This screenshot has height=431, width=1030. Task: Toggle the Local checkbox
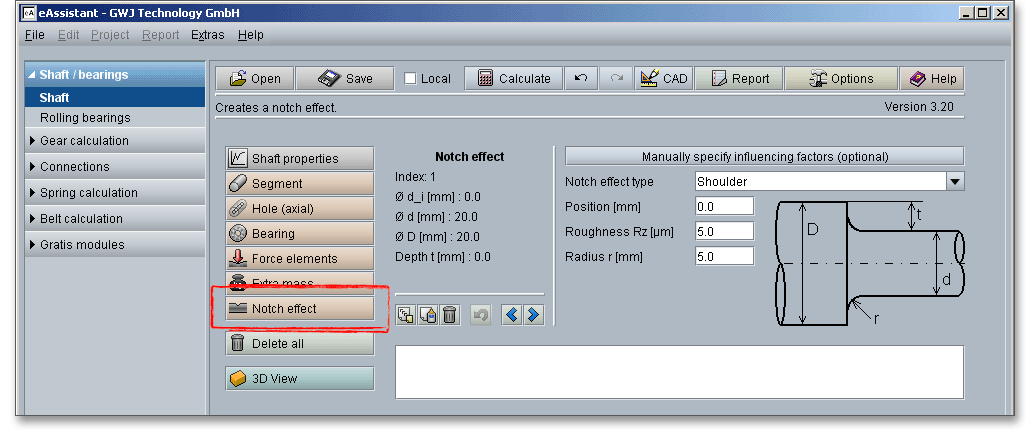point(411,79)
